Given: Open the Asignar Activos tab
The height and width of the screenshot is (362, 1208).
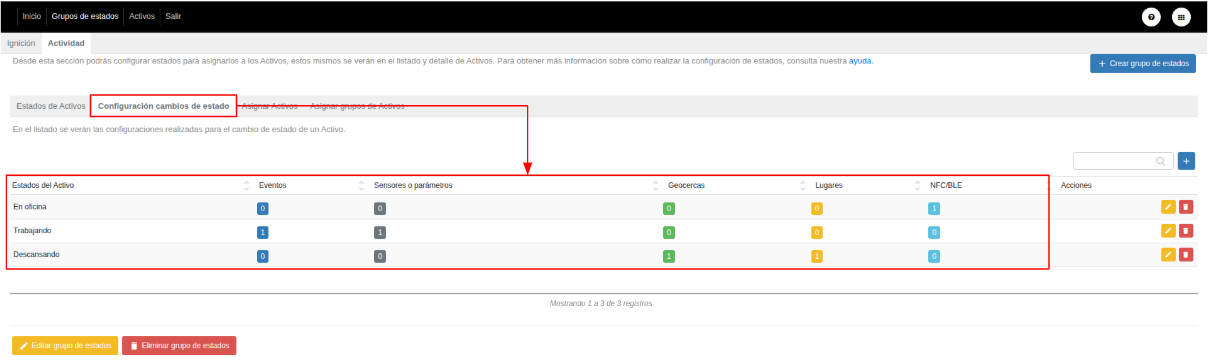Looking at the screenshot, I should 270,105.
